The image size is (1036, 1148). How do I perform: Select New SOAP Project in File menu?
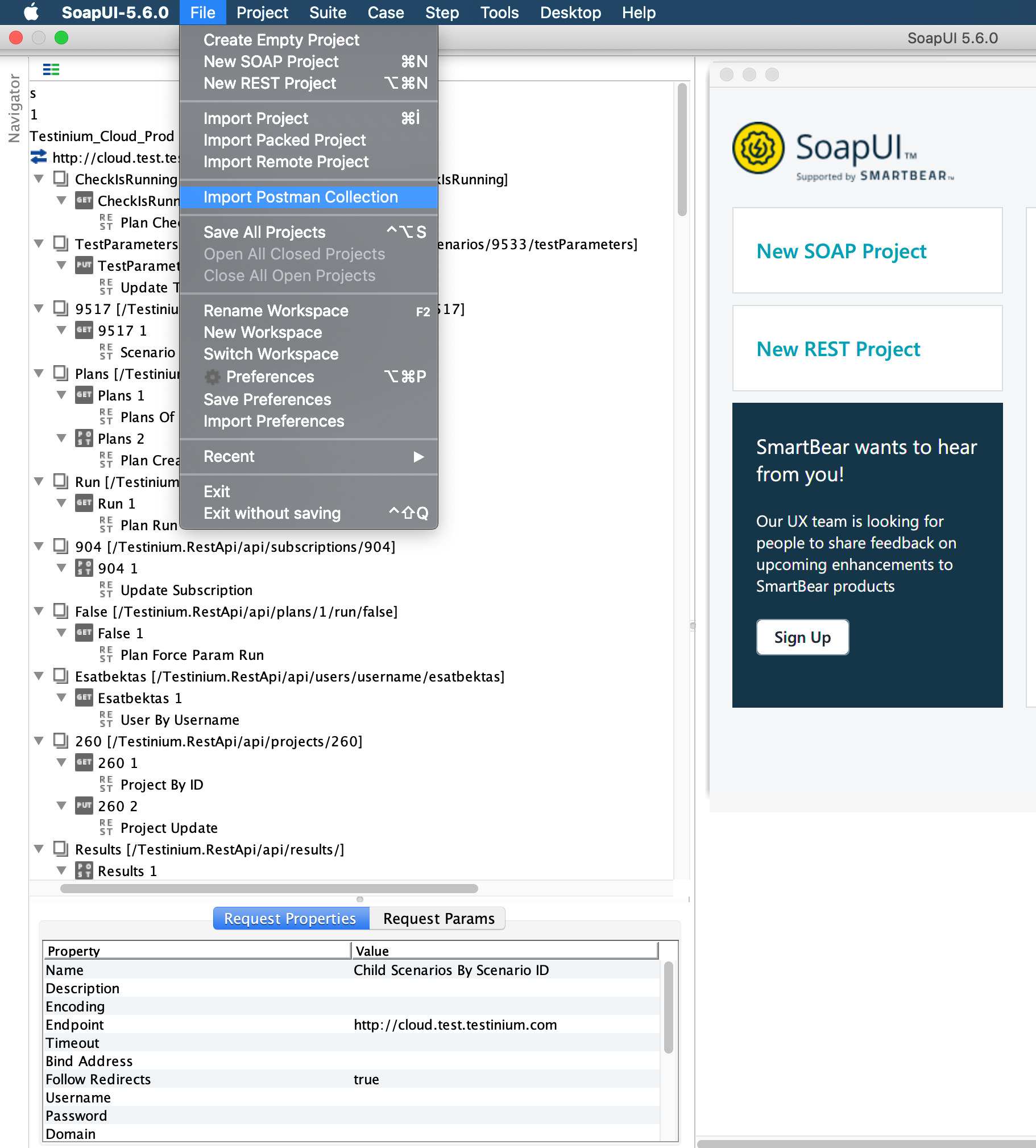pyautogui.click(x=309, y=61)
